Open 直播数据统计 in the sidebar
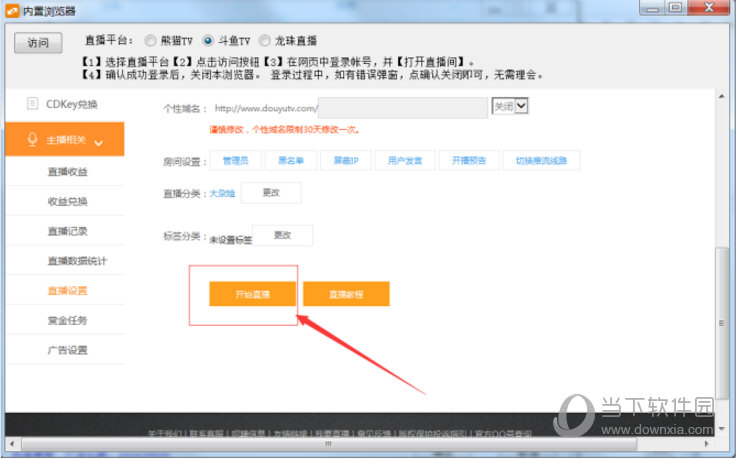This screenshot has height=459, width=738. (x=77, y=261)
